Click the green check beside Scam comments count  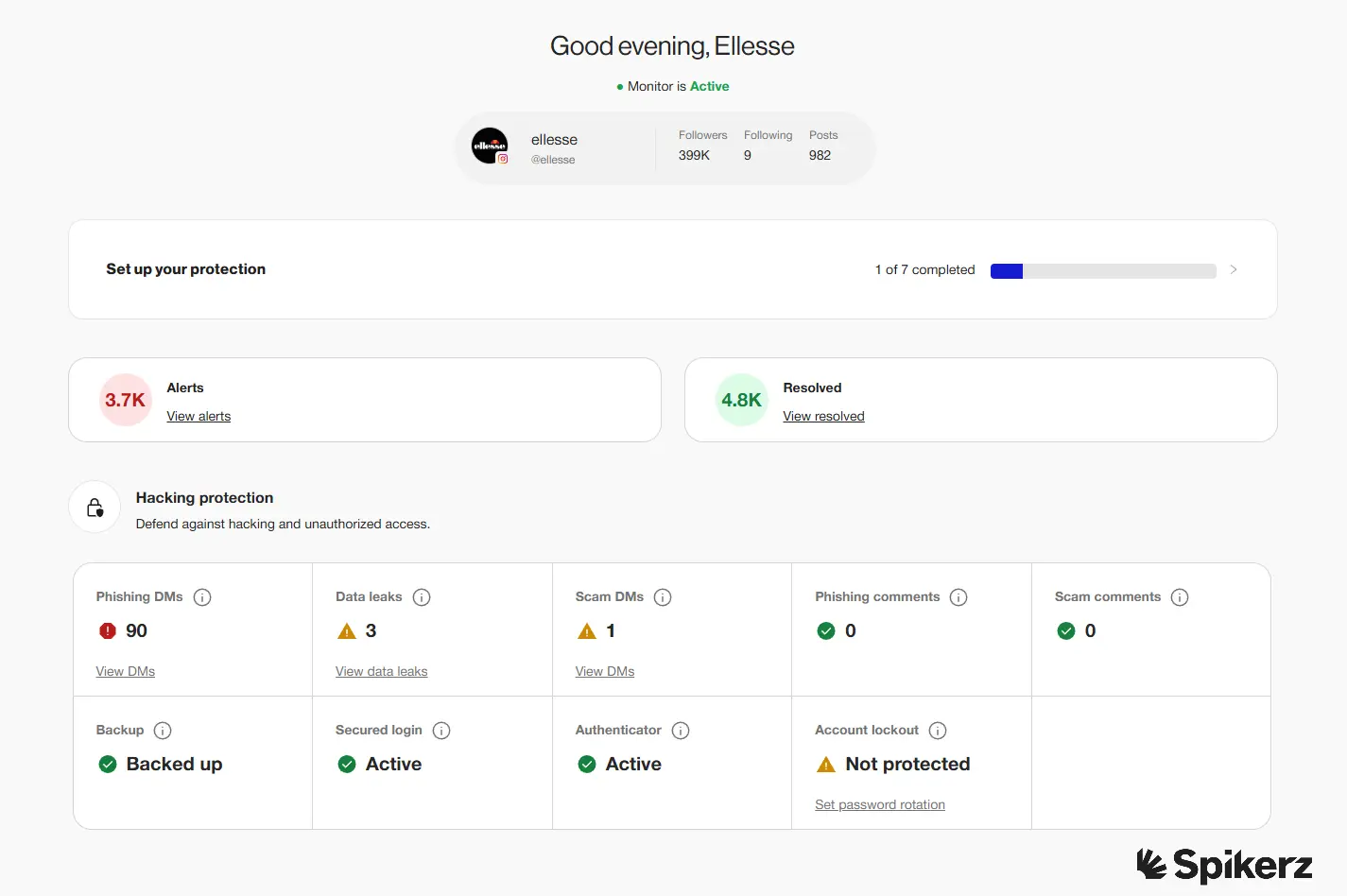click(1066, 630)
